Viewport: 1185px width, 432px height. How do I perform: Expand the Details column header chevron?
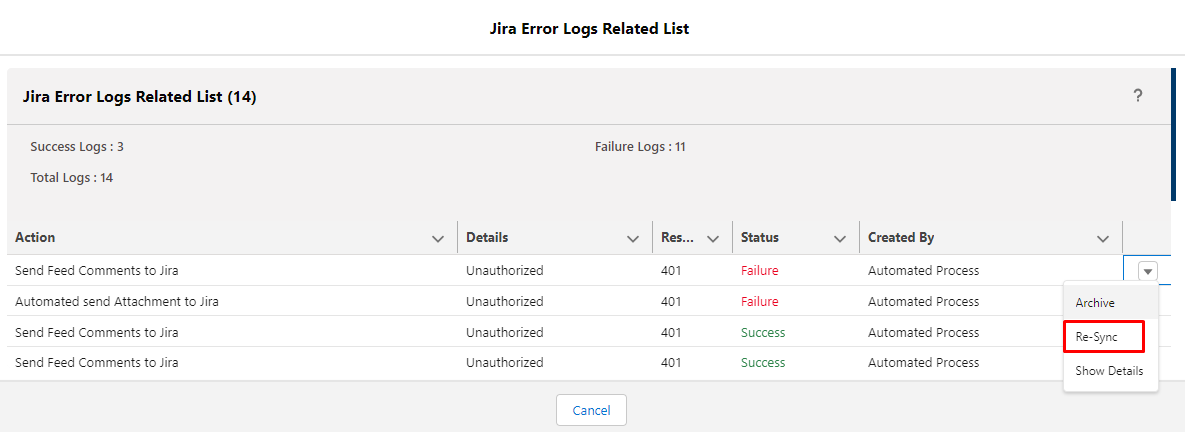633,239
